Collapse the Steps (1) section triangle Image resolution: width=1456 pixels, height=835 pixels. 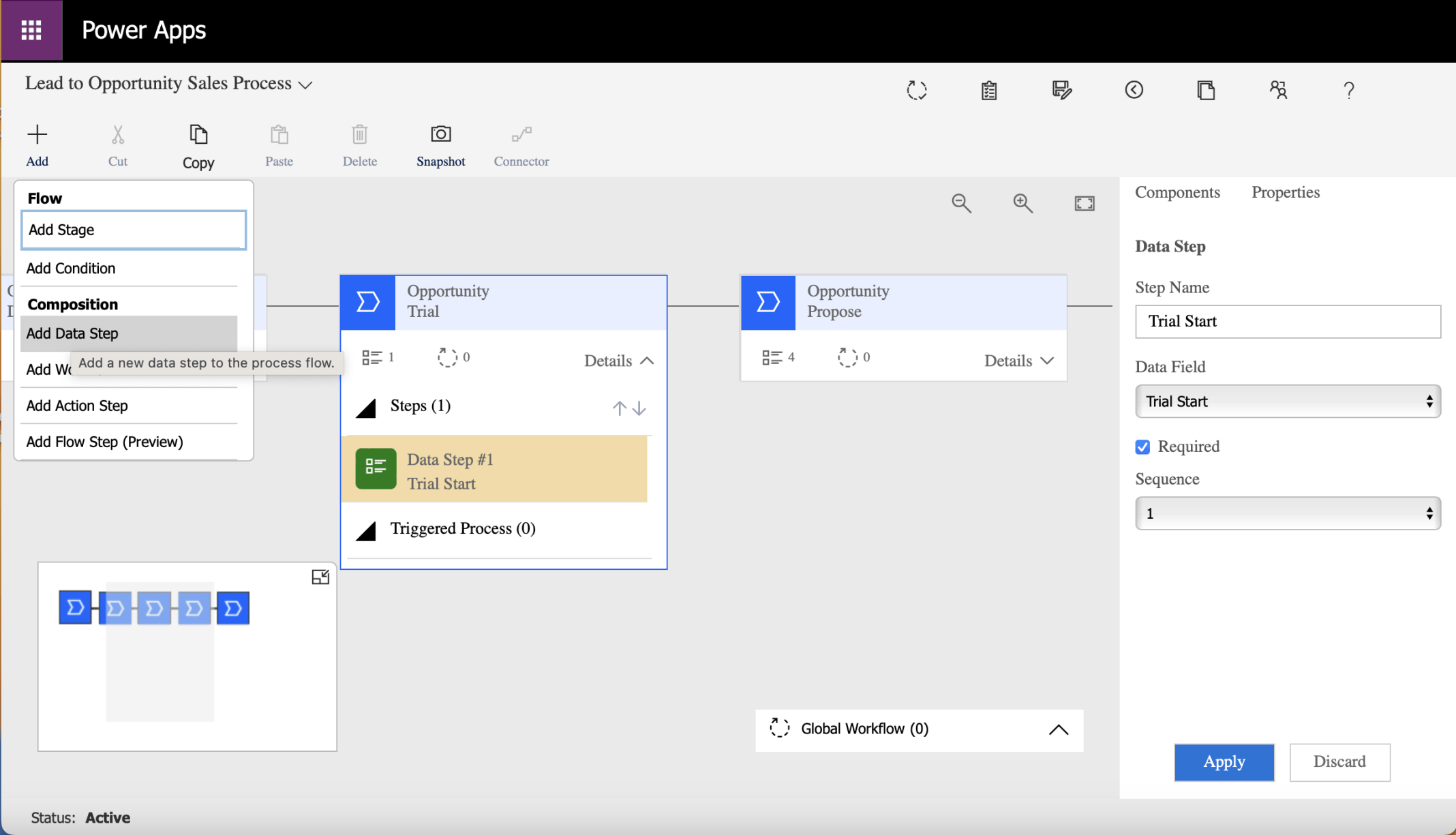coord(366,408)
